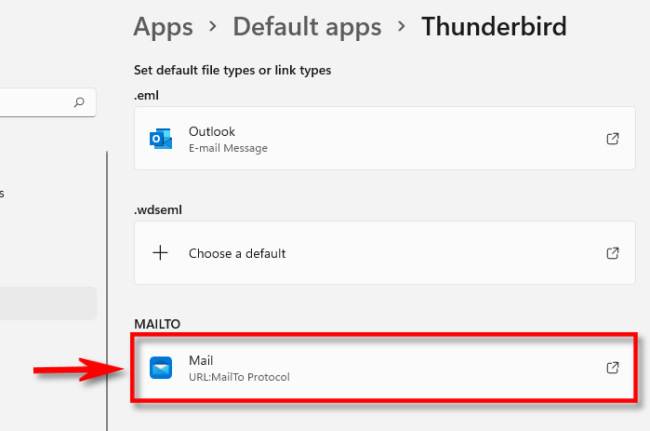Go back to the Apps breadcrumb
This screenshot has width=650, height=431.
click(x=162, y=27)
